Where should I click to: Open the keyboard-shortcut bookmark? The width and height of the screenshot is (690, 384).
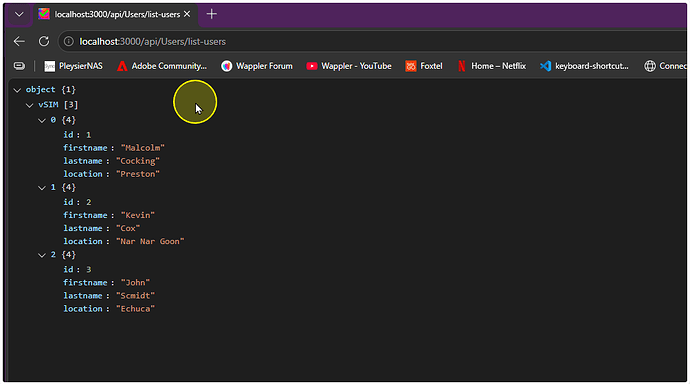(x=584, y=66)
